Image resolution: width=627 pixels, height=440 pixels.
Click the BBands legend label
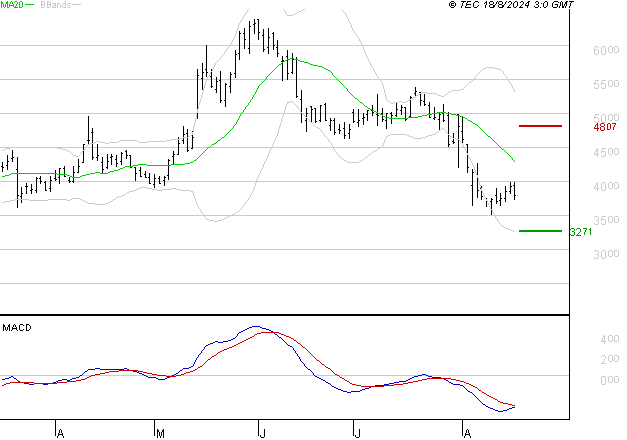[55, 4]
